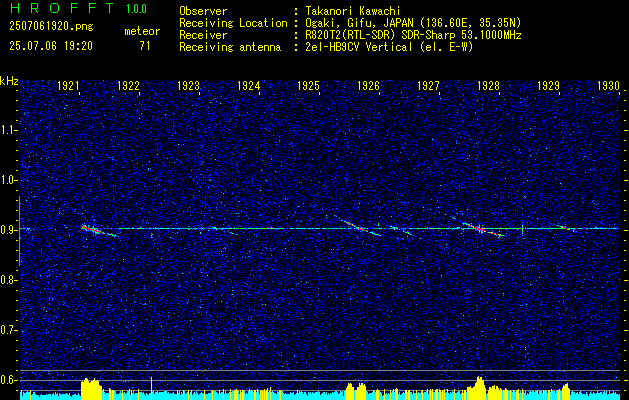The height and width of the screenshot is (400, 629).
Task: Click the location text Ogaki, Gifu, JAPAN
Action: click(x=360, y=23)
